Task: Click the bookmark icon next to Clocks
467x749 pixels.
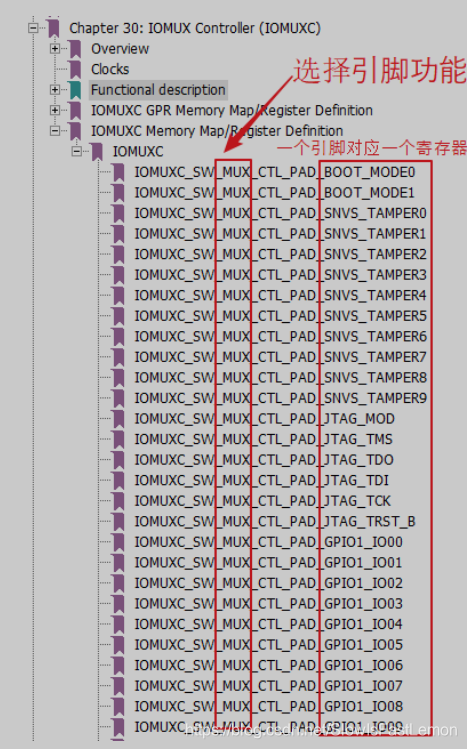Action: pos(75,70)
